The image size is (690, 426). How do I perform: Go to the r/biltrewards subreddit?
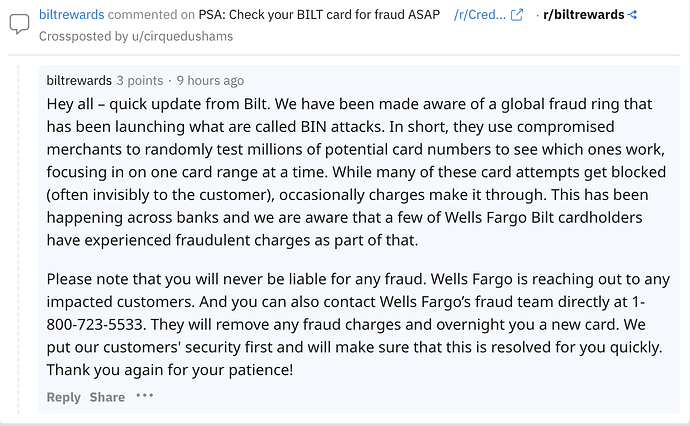coord(584,15)
